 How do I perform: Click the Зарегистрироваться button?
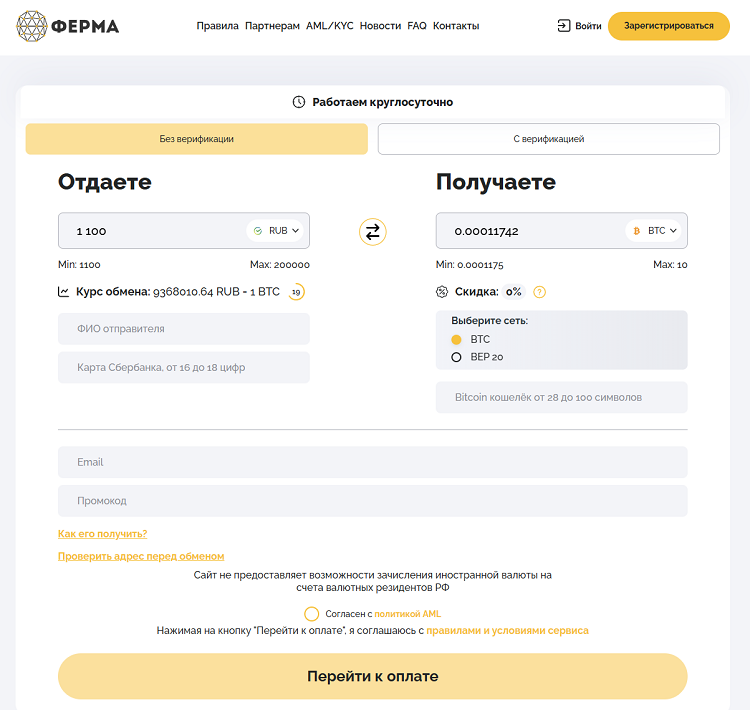(x=668, y=26)
